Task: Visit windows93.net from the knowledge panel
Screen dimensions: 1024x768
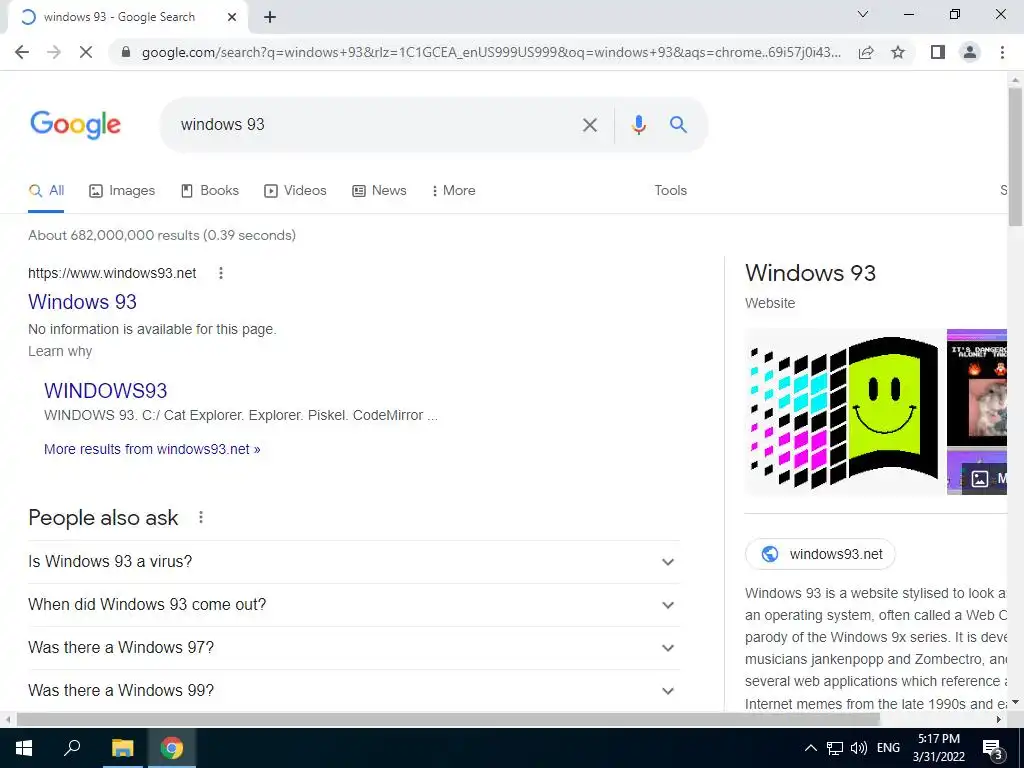Action: click(820, 554)
